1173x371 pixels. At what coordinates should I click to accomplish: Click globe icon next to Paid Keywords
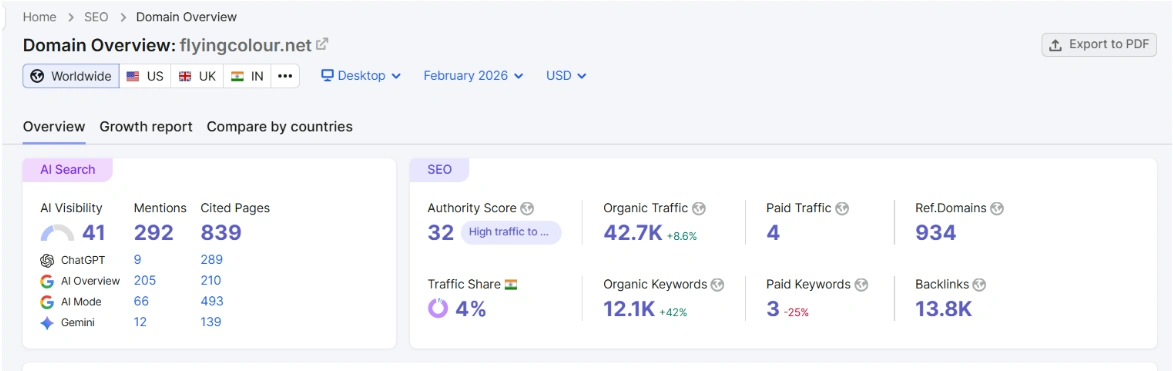[x=862, y=285]
